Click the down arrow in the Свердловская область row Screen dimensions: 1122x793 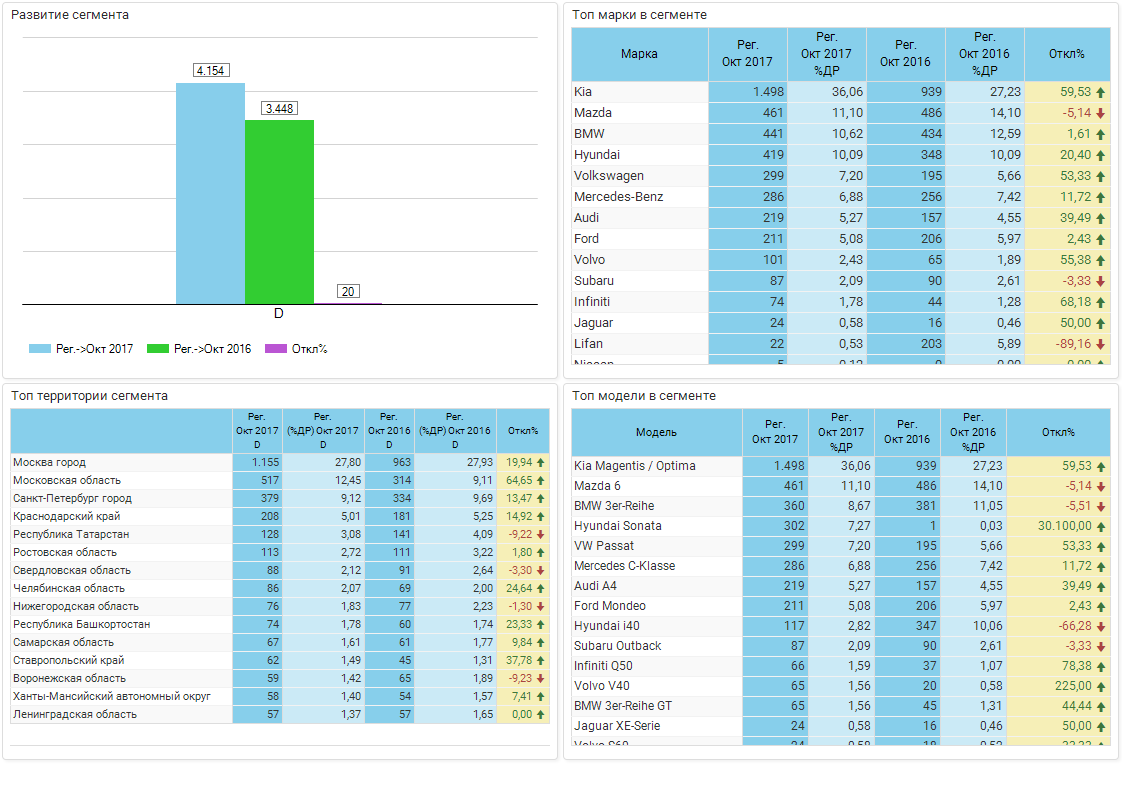(541, 571)
